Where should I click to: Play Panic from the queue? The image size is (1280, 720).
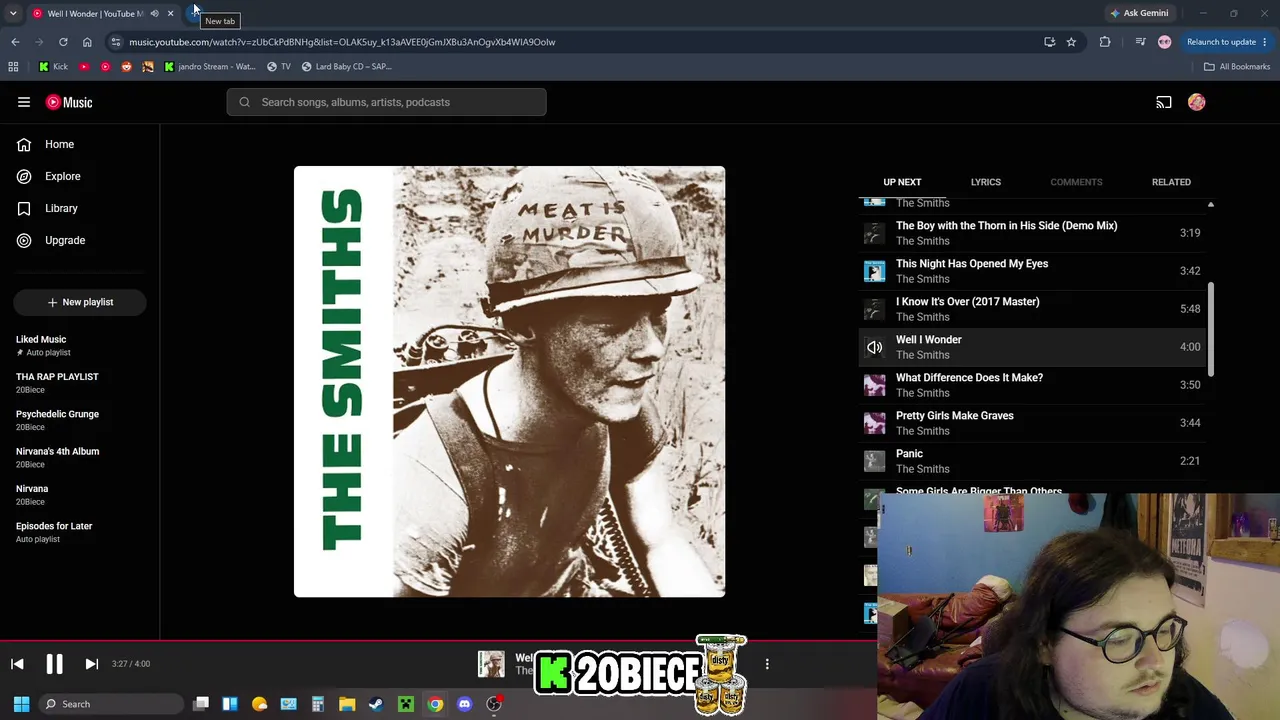tap(1032, 461)
